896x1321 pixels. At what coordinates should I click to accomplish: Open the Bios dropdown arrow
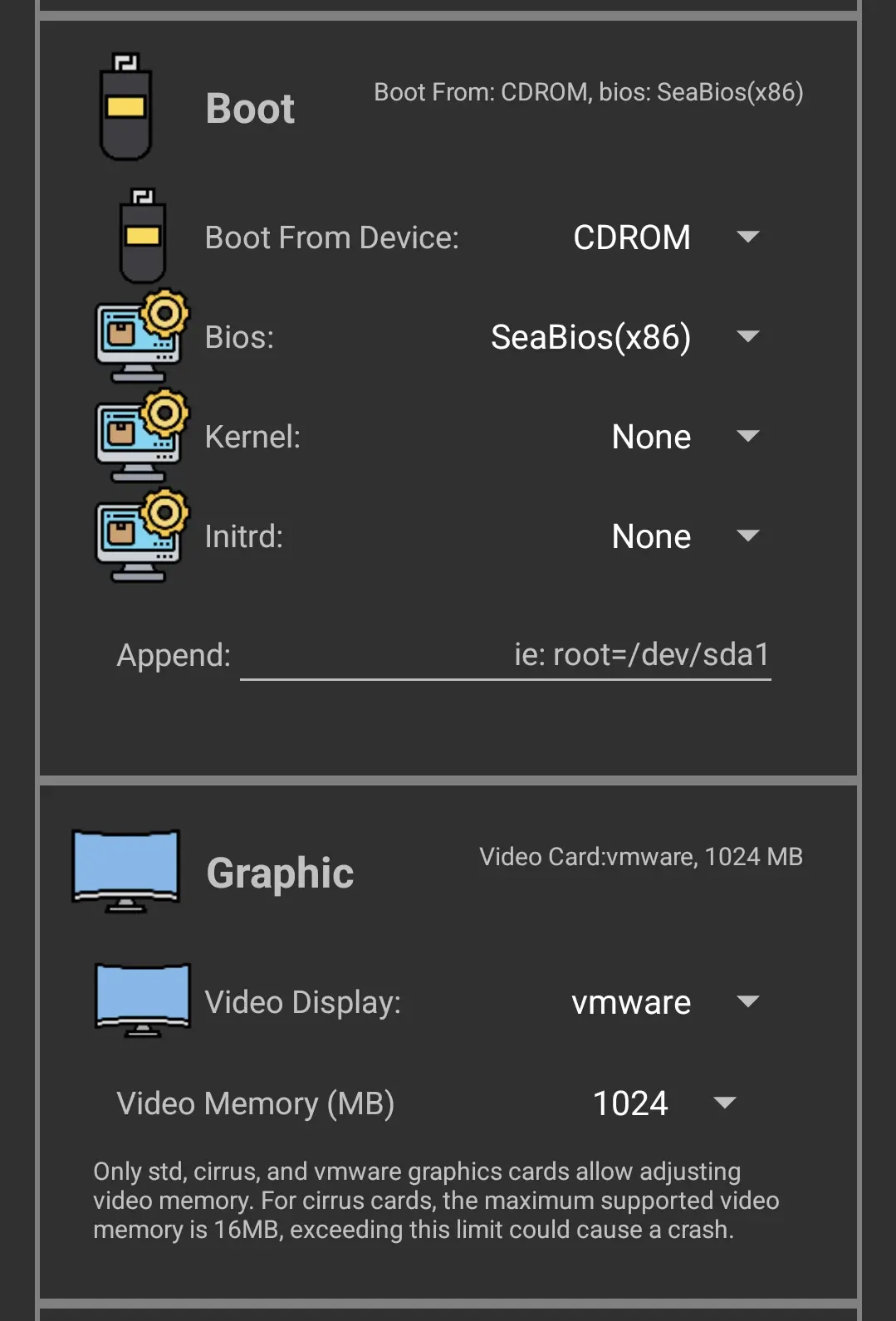pyautogui.click(x=748, y=337)
